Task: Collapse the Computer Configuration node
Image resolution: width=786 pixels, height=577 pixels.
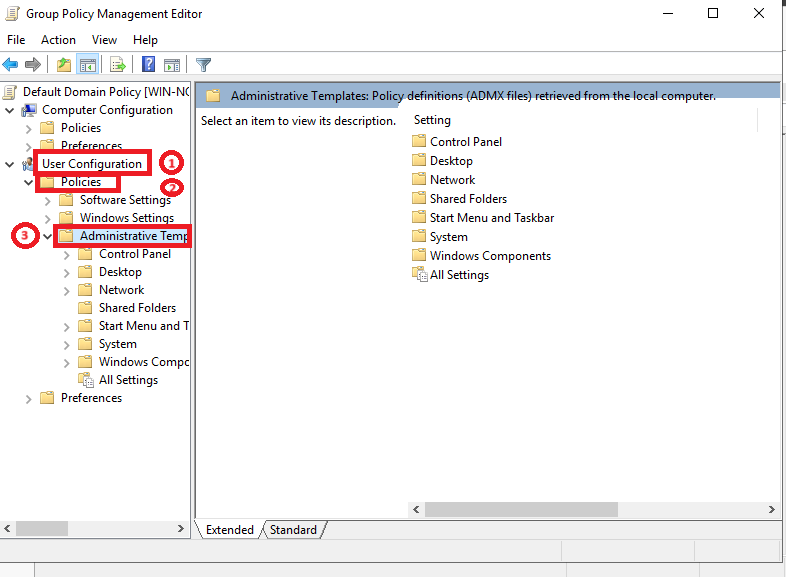Action: (x=10, y=110)
